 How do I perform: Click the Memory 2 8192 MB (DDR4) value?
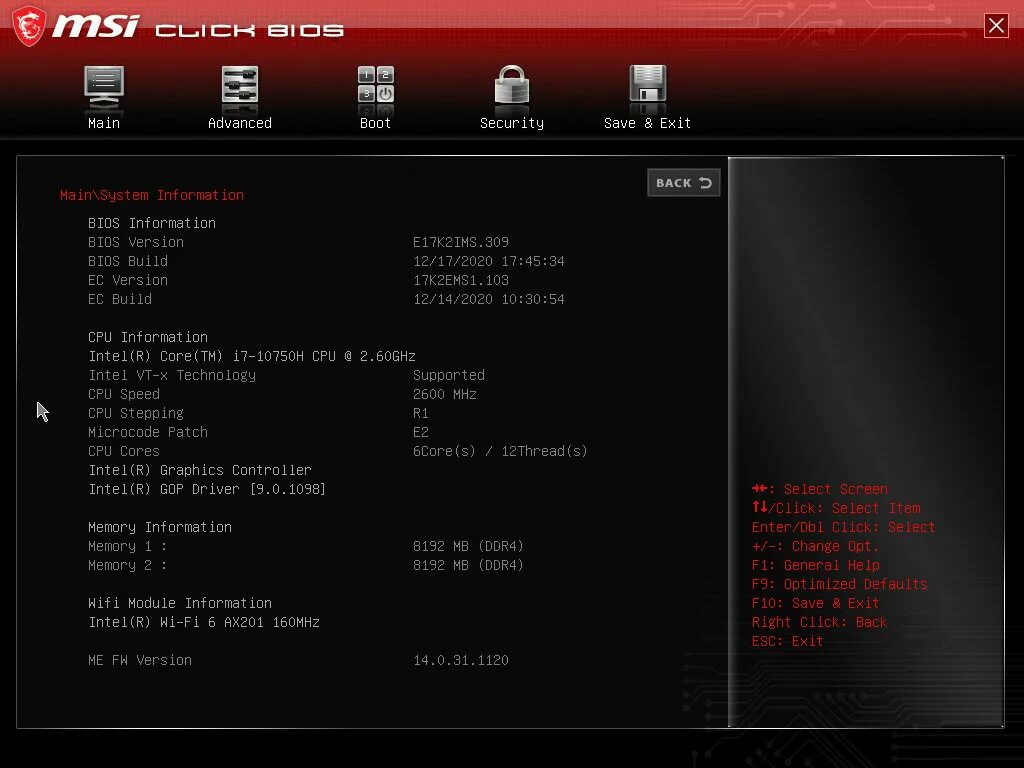[x=468, y=565]
